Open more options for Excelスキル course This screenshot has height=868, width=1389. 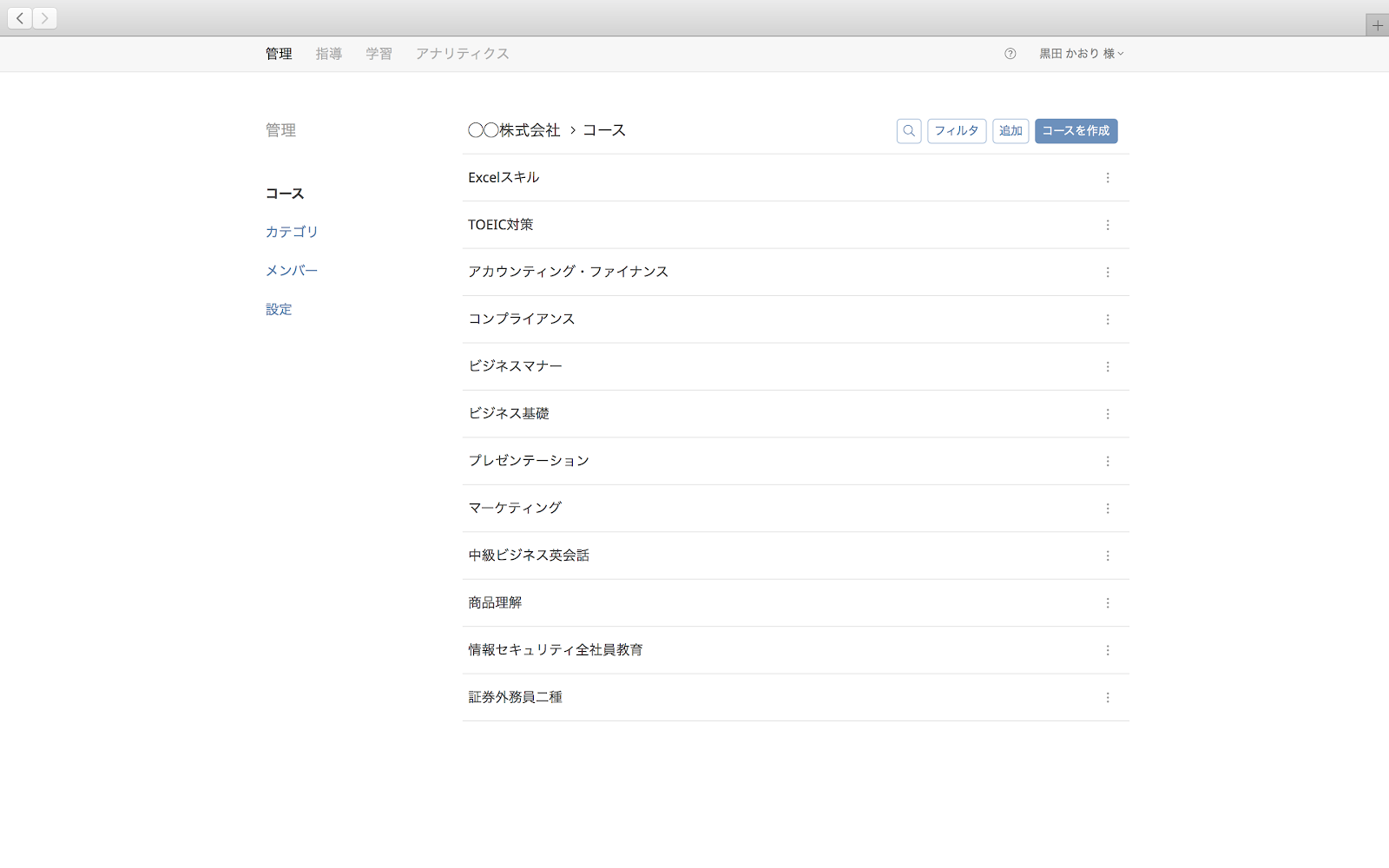(1107, 178)
